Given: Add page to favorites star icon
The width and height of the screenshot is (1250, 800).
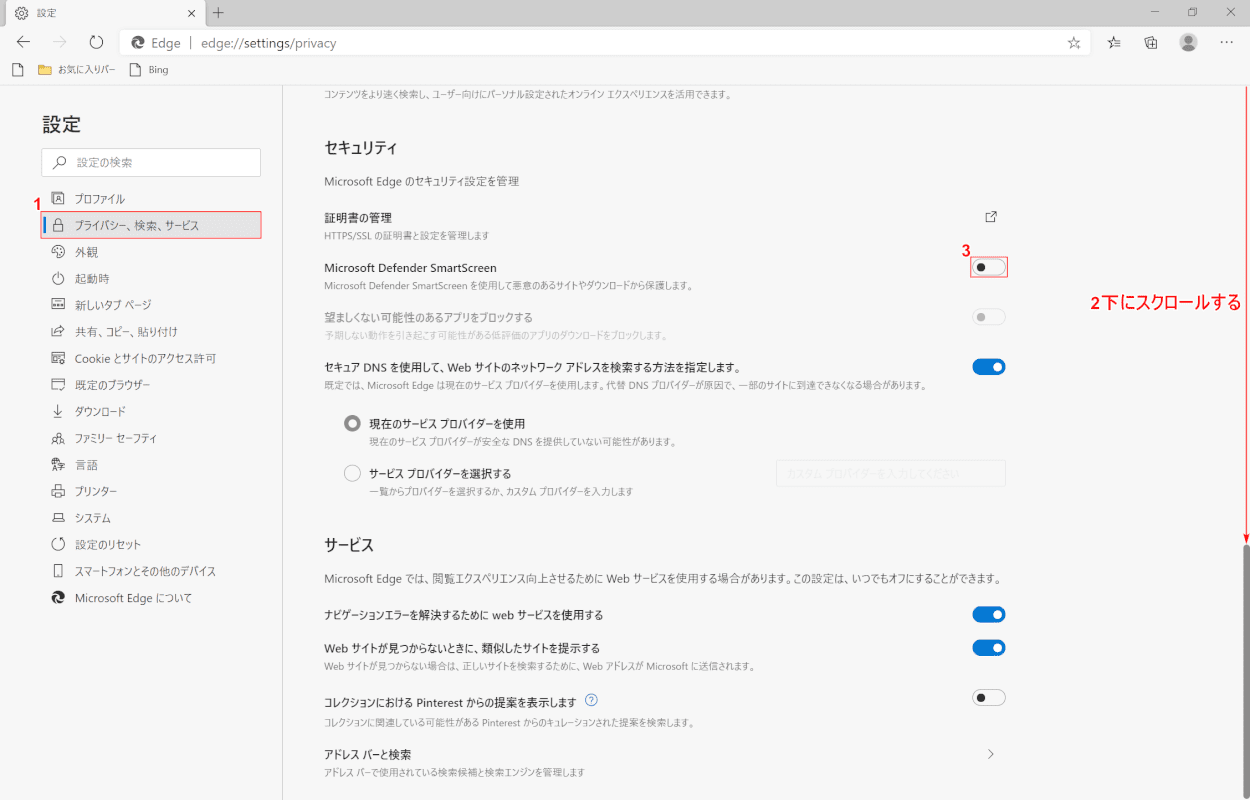Looking at the screenshot, I should (x=1074, y=43).
